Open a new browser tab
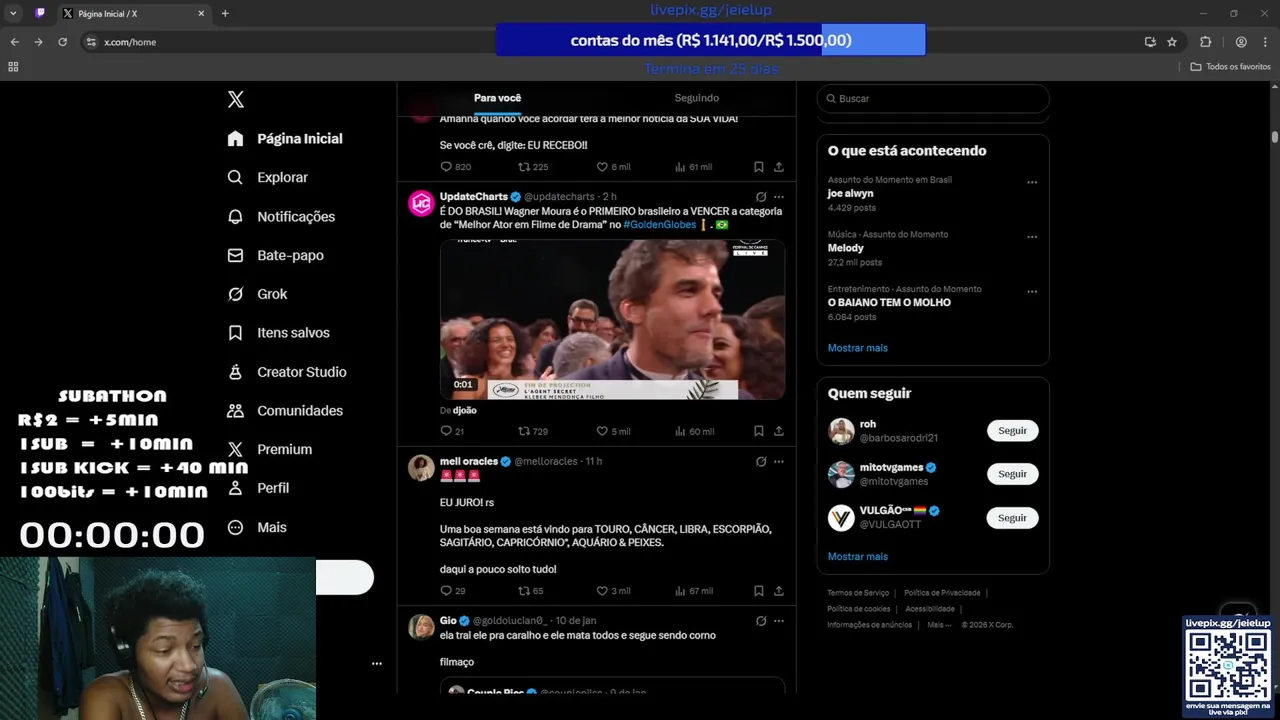1280x720 pixels. coord(225,14)
